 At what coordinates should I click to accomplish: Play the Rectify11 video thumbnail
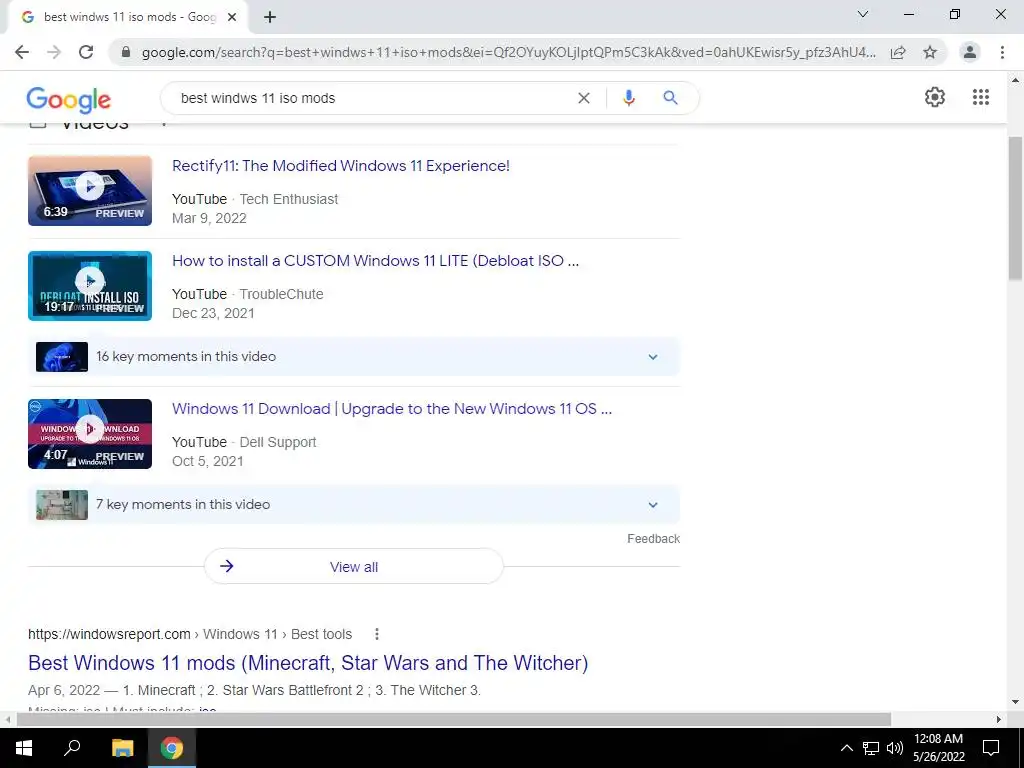point(90,191)
